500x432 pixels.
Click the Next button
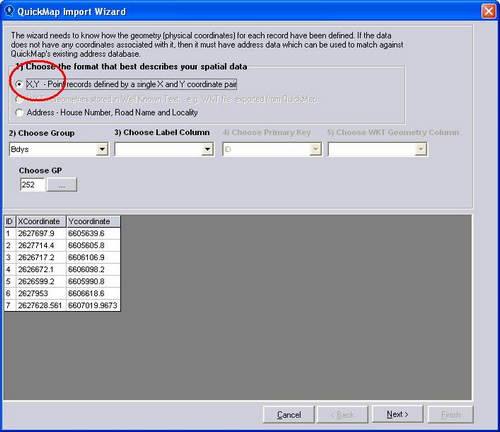click(397, 414)
